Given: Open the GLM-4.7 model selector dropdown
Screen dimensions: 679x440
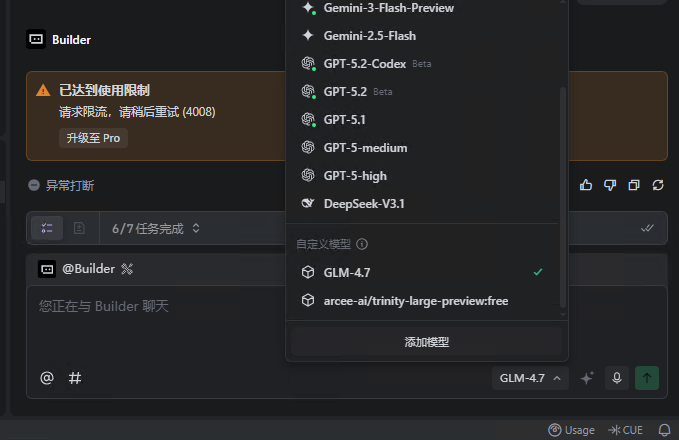Looking at the screenshot, I should [530, 378].
